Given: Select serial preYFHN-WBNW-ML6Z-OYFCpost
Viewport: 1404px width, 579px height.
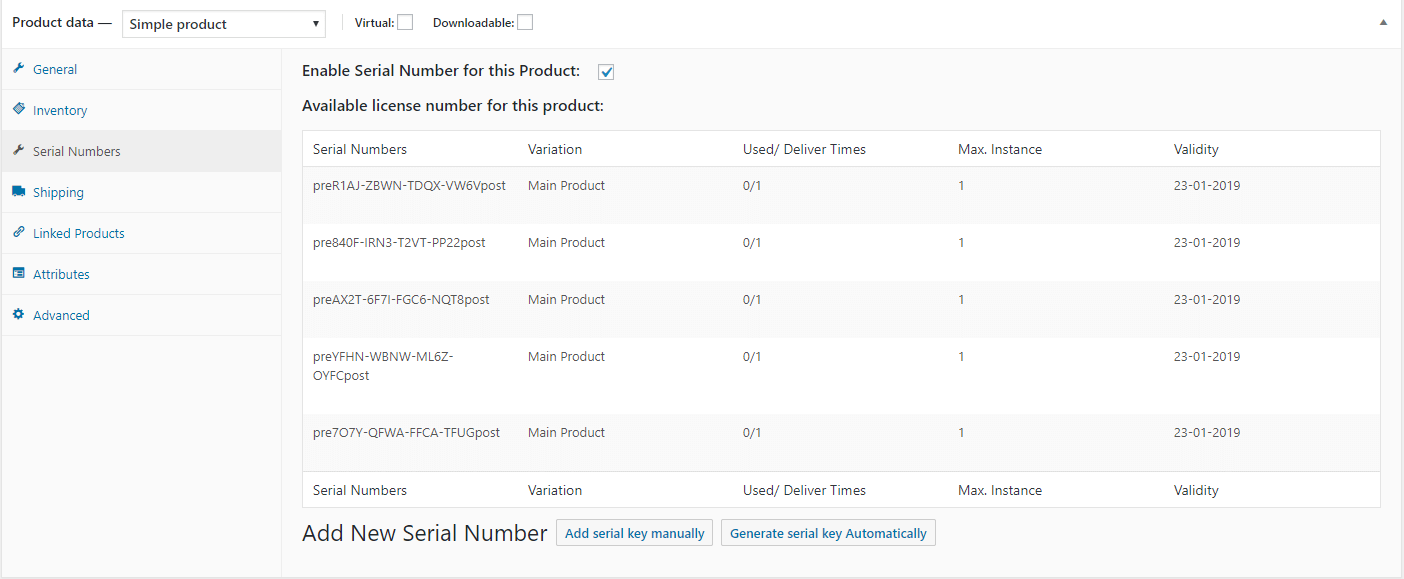Looking at the screenshot, I should 383,366.
